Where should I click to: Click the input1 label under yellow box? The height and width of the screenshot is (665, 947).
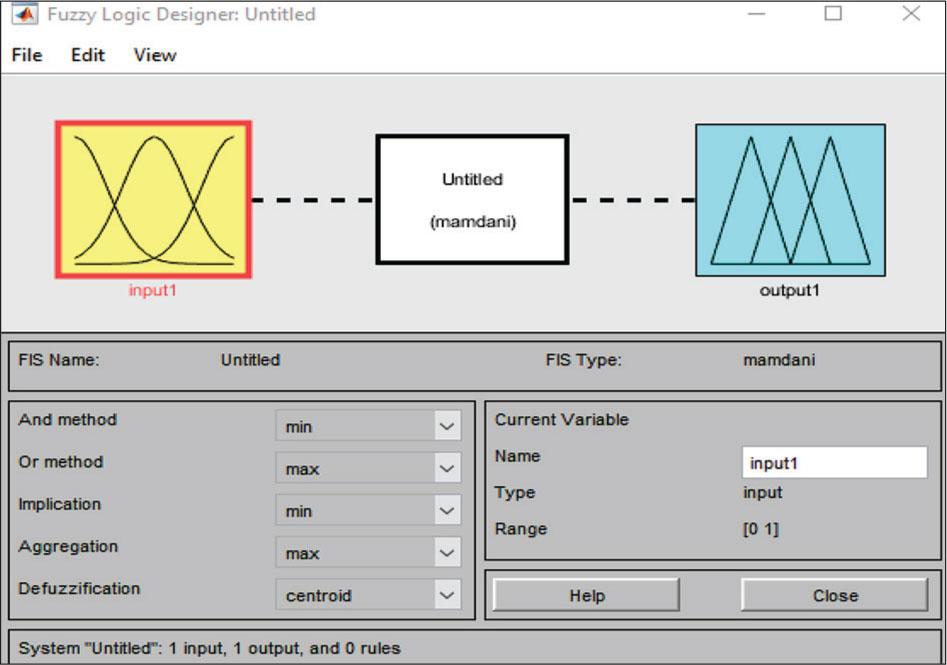(x=152, y=291)
